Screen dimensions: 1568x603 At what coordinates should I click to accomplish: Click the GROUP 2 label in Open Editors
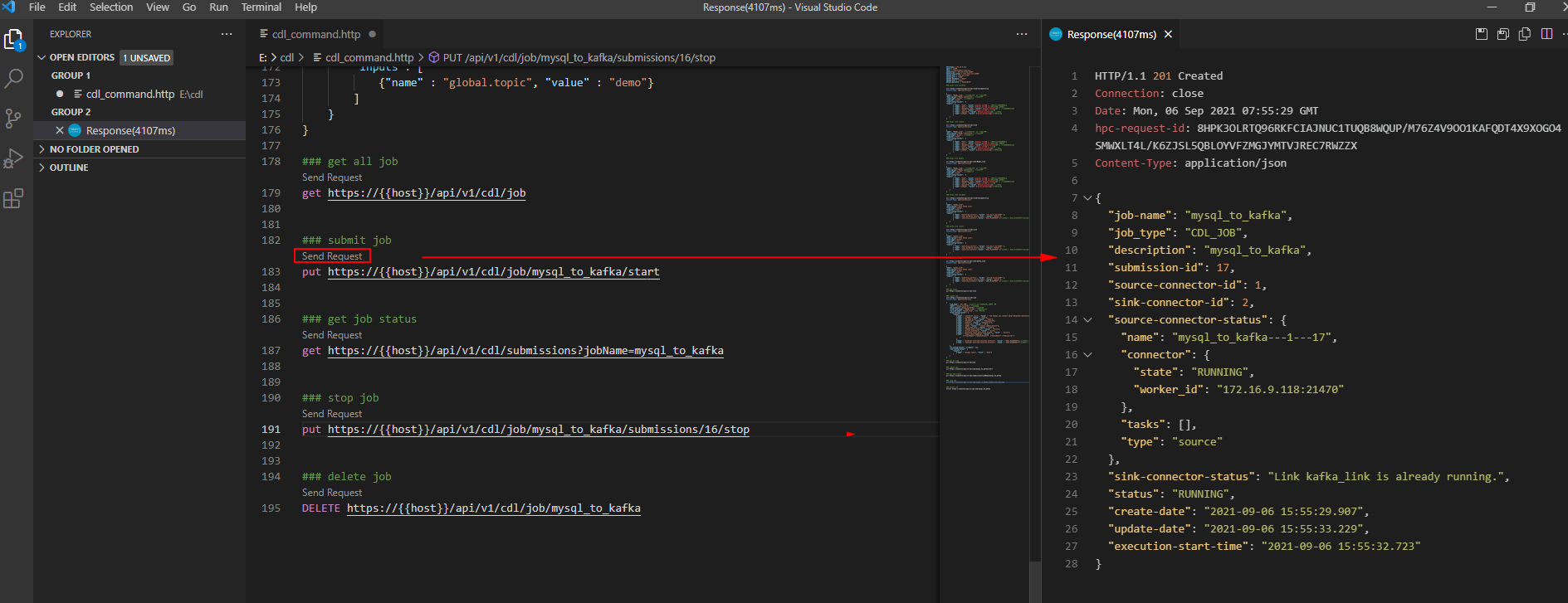tap(71, 112)
